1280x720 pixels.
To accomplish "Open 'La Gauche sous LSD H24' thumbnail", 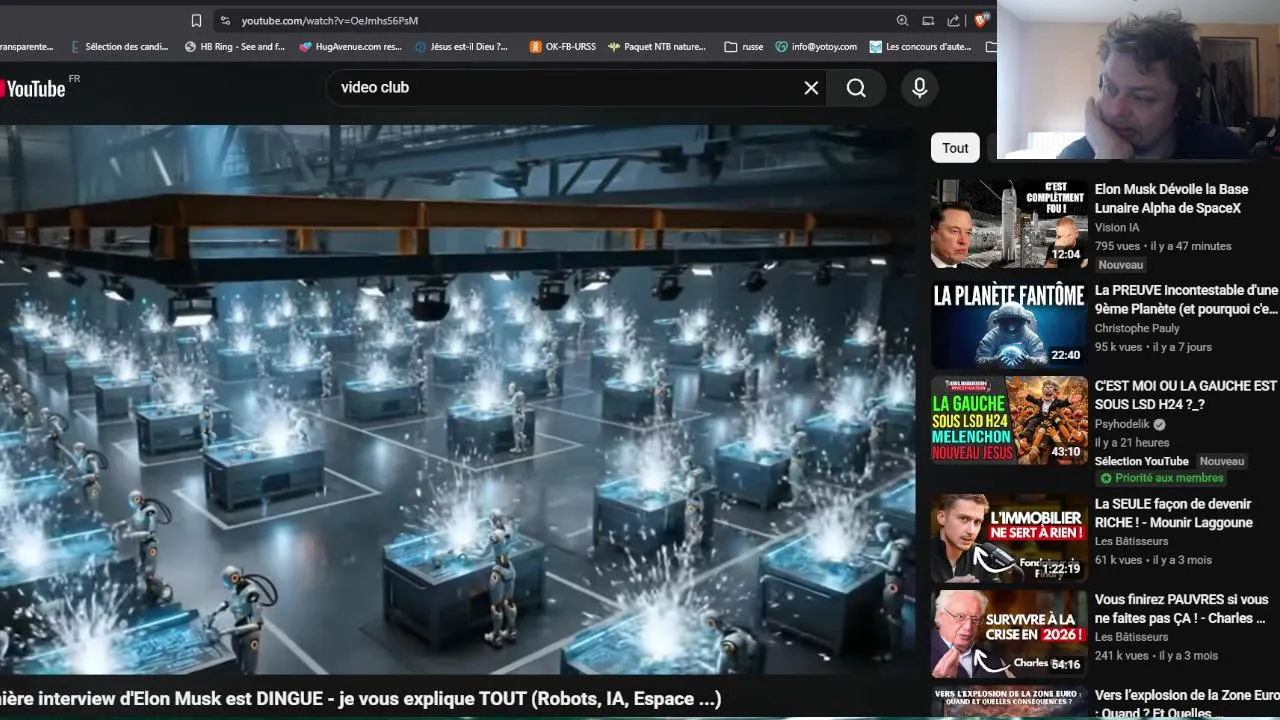I will [x=1008, y=420].
